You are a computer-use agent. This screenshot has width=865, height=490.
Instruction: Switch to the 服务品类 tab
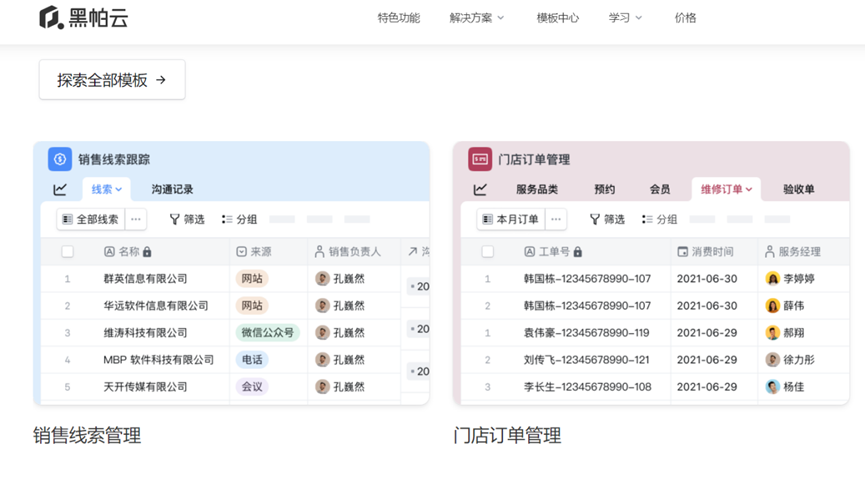tap(537, 189)
